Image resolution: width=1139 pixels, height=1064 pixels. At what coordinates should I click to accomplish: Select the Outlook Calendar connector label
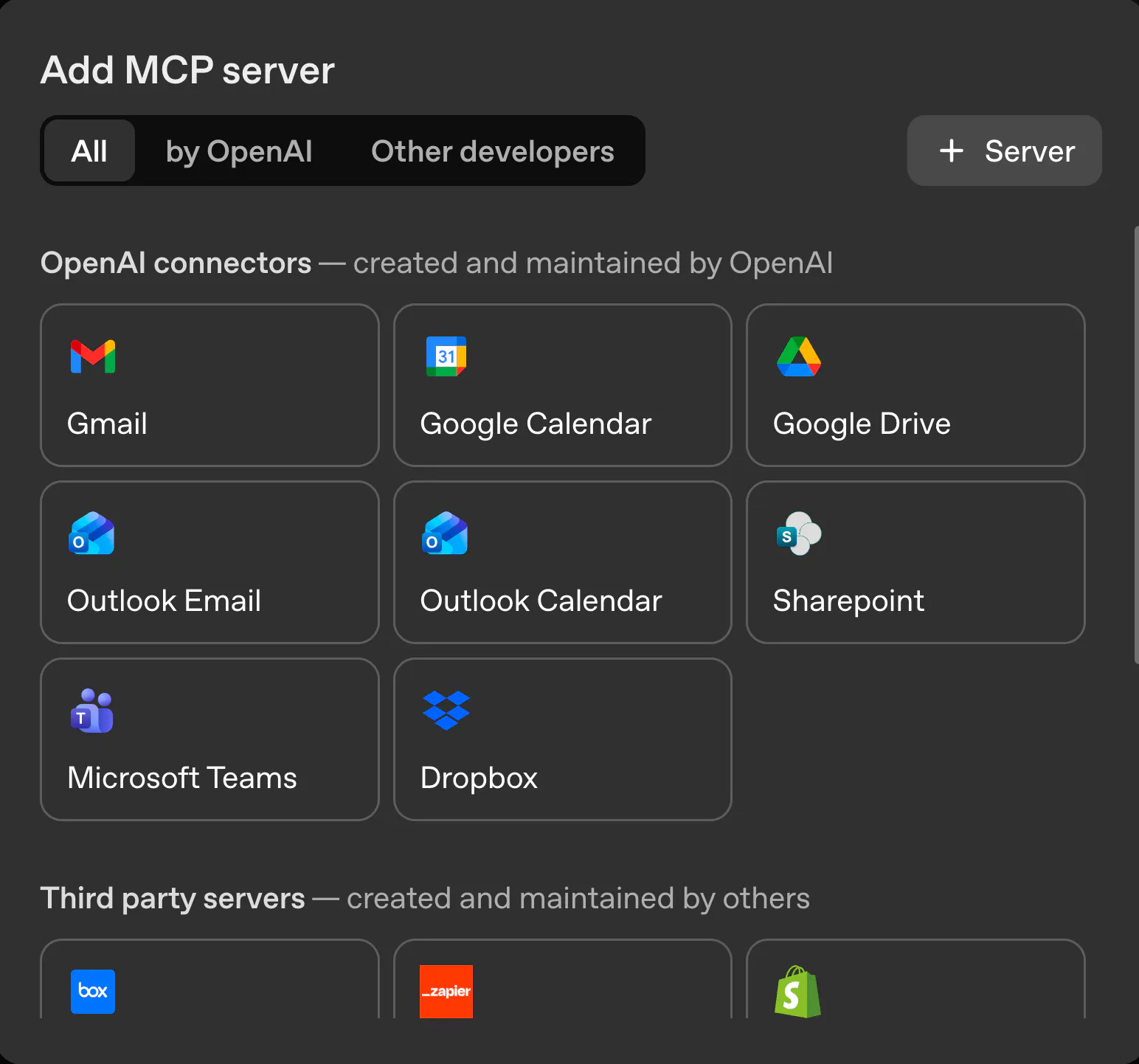click(x=541, y=601)
